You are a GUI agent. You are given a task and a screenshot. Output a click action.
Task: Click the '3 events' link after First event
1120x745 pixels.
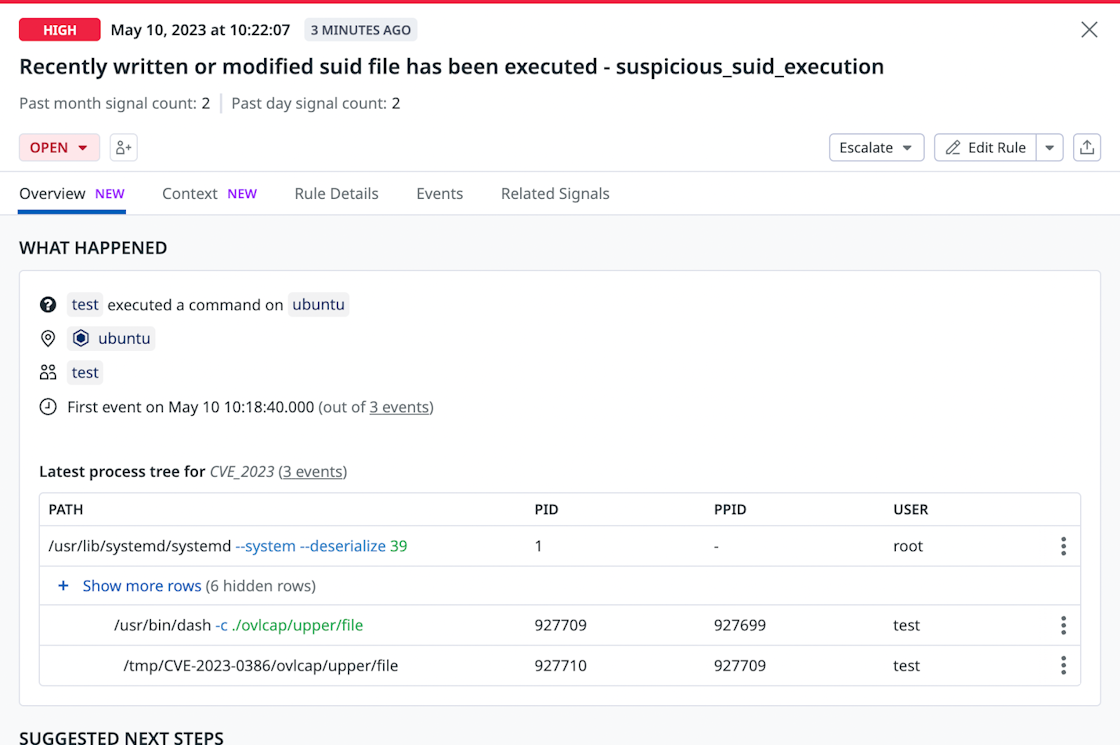pyautogui.click(x=400, y=407)
